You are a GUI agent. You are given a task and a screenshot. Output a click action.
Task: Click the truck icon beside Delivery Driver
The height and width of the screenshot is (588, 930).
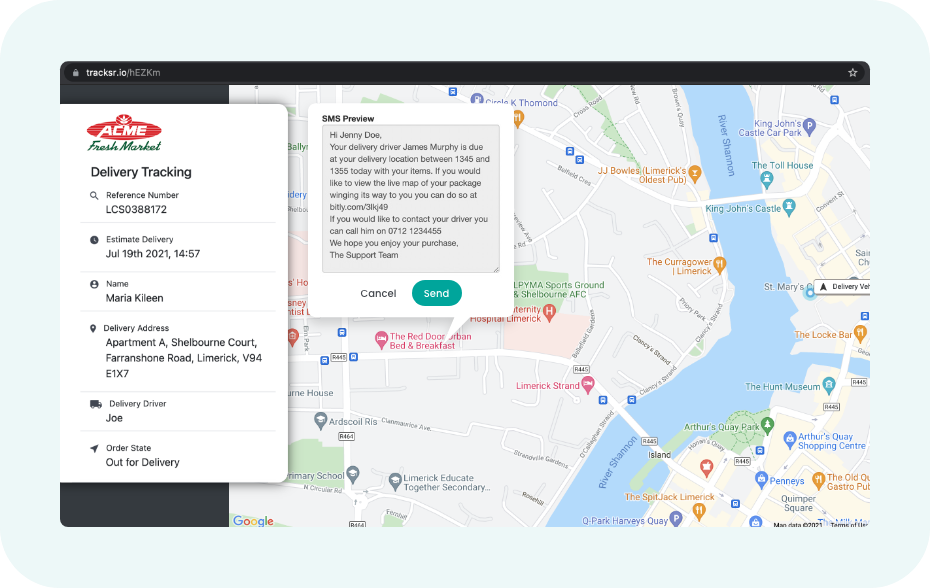click(95, 404)
